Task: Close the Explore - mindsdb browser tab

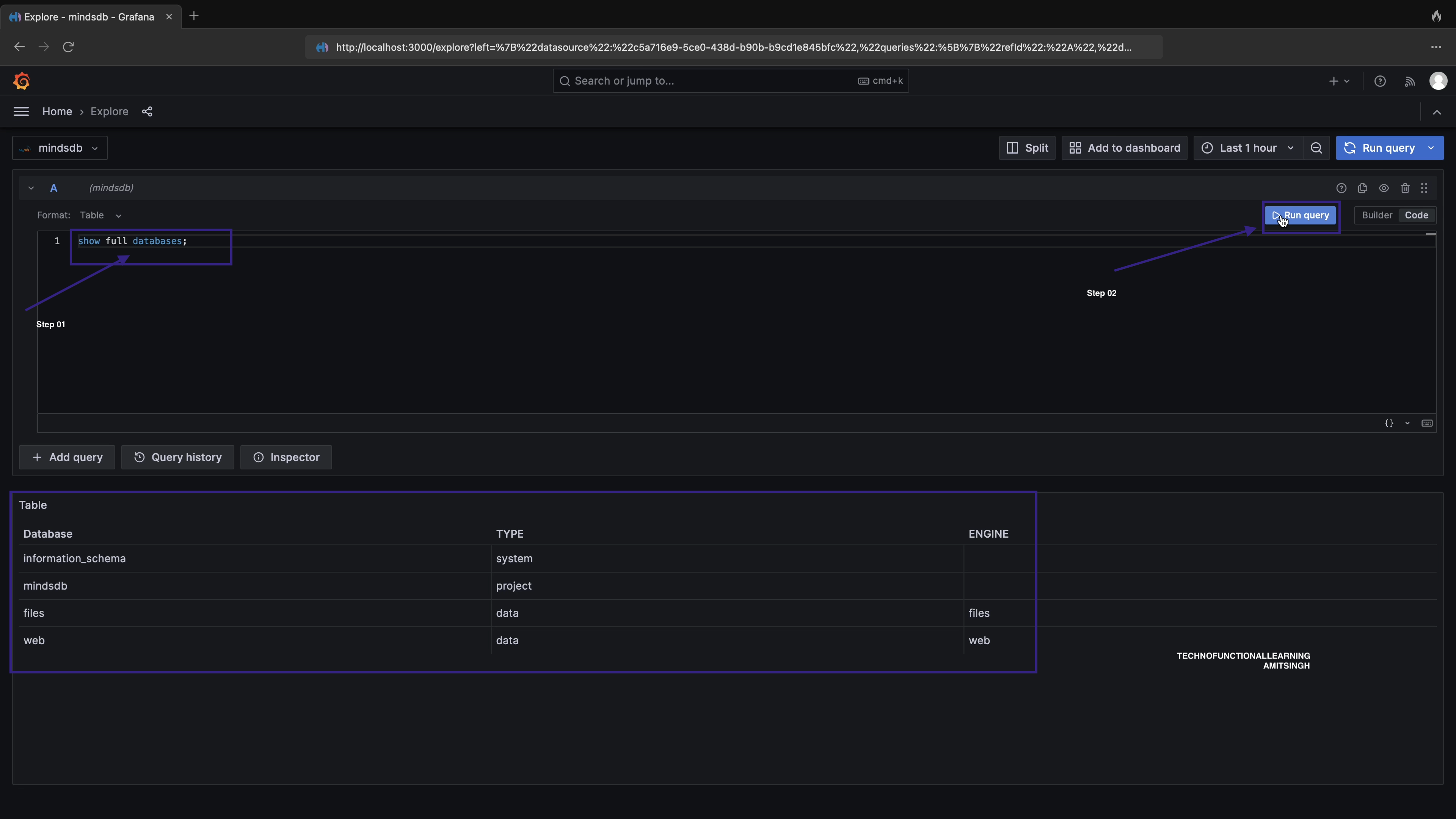Action: (169, 17)
